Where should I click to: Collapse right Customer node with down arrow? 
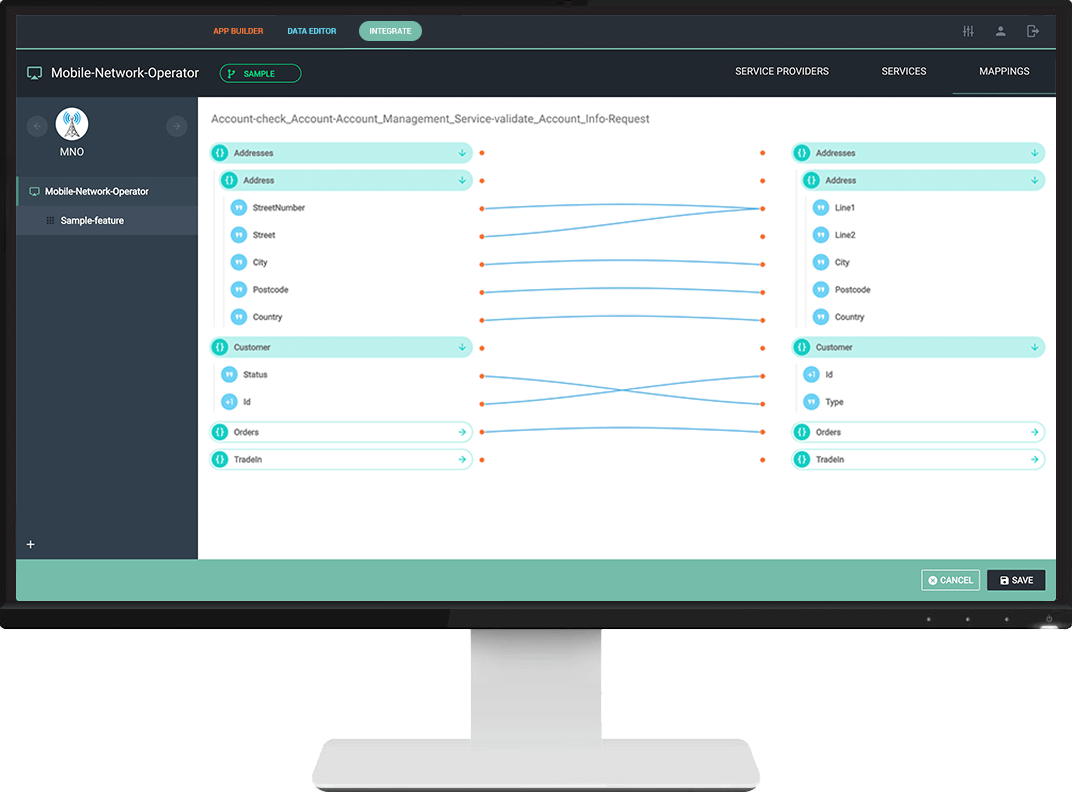coord(1034,347)
